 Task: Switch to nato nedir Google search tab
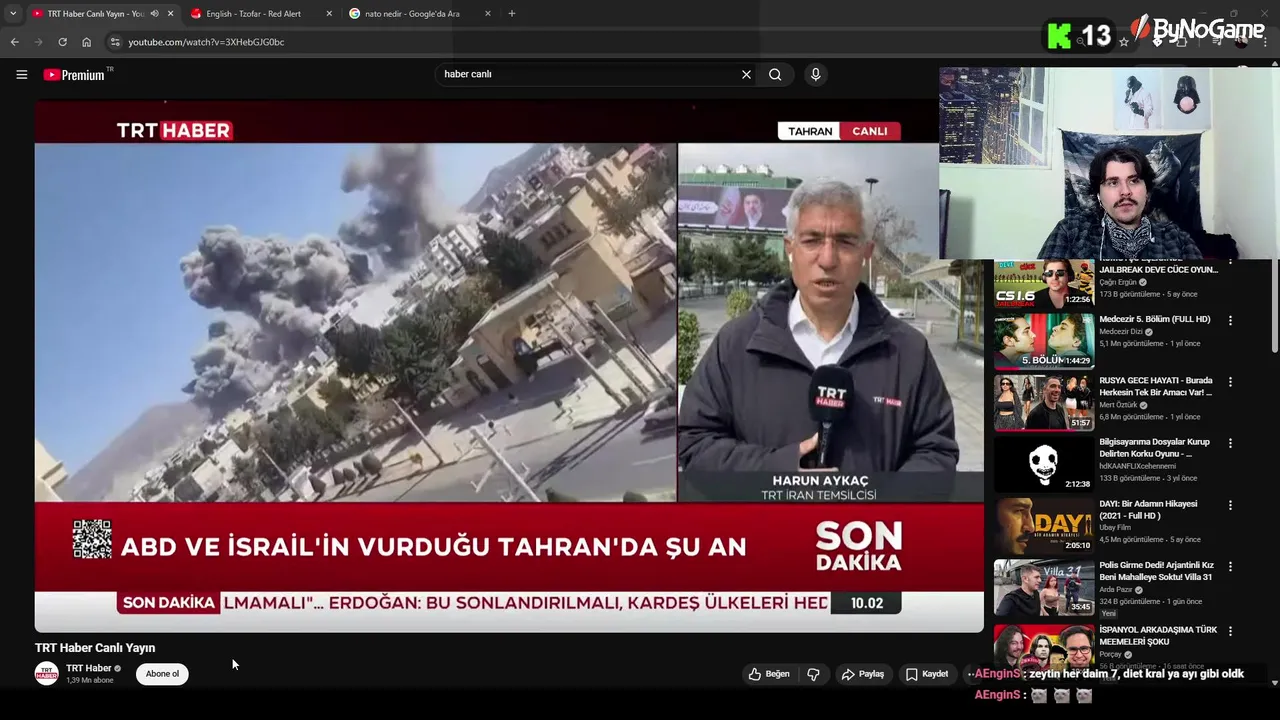tap(421, 14)
